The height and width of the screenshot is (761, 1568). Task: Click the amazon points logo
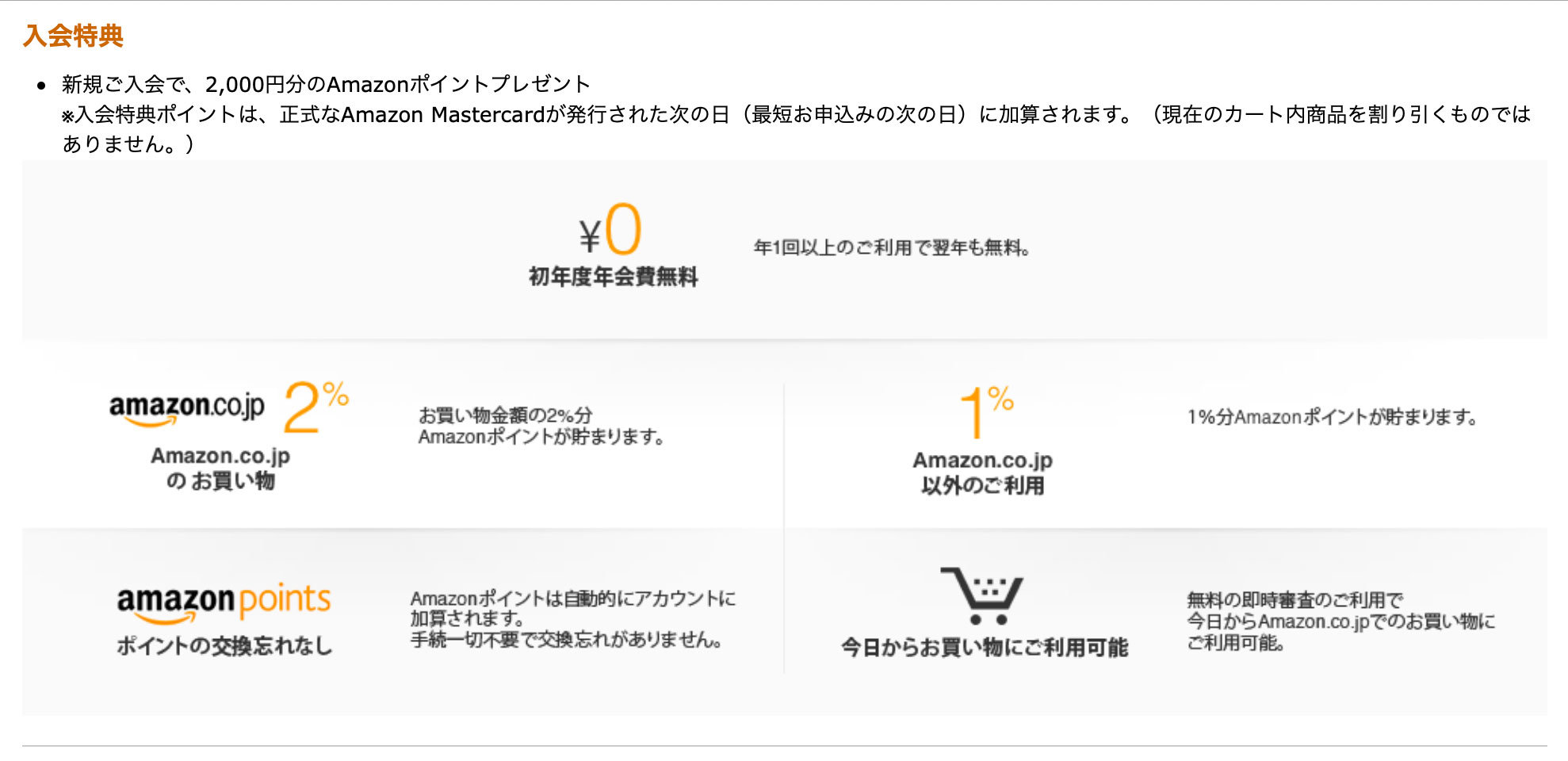coord(224,604)
